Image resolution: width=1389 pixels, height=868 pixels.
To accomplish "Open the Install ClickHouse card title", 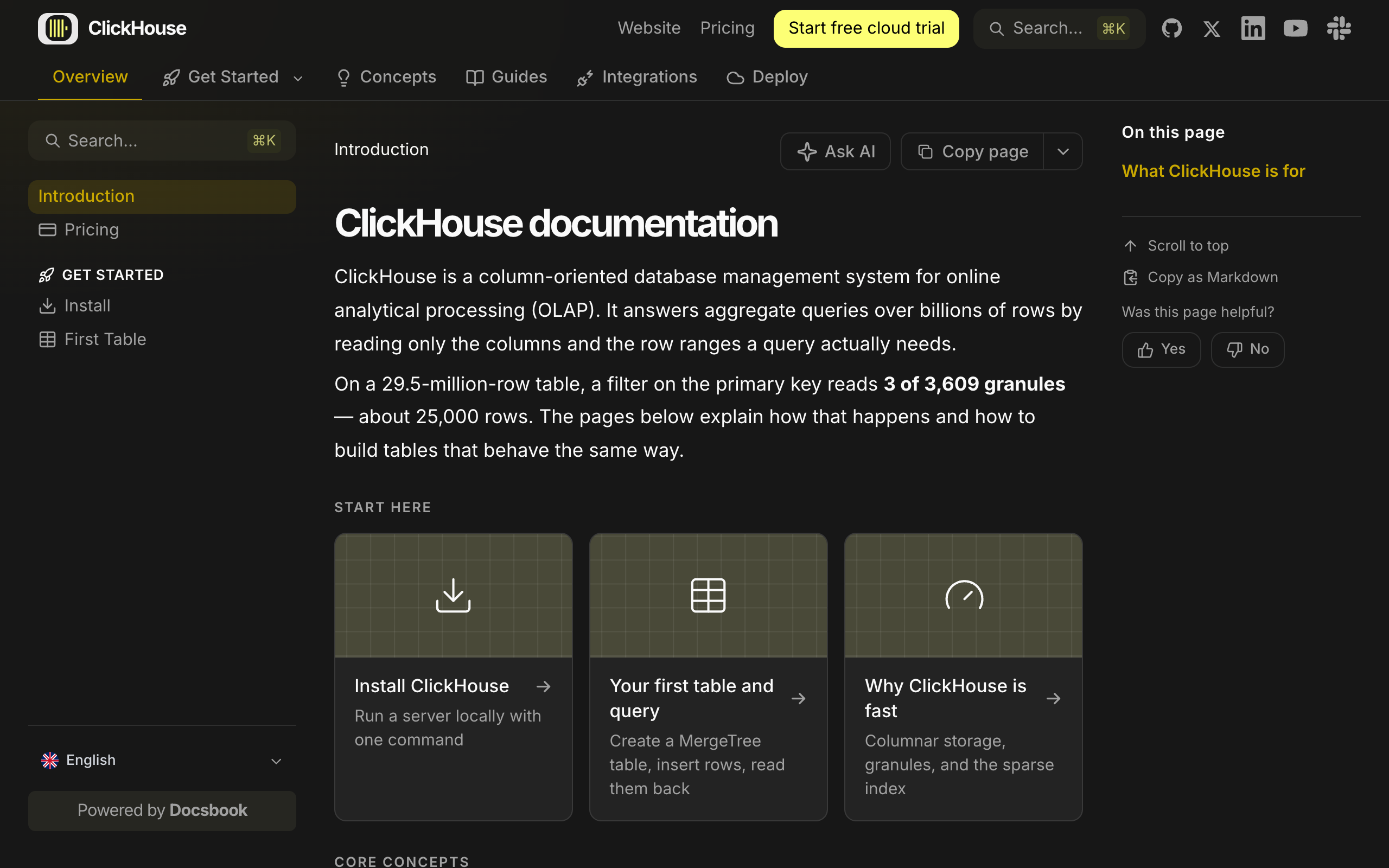I will [x=432, y=686].
